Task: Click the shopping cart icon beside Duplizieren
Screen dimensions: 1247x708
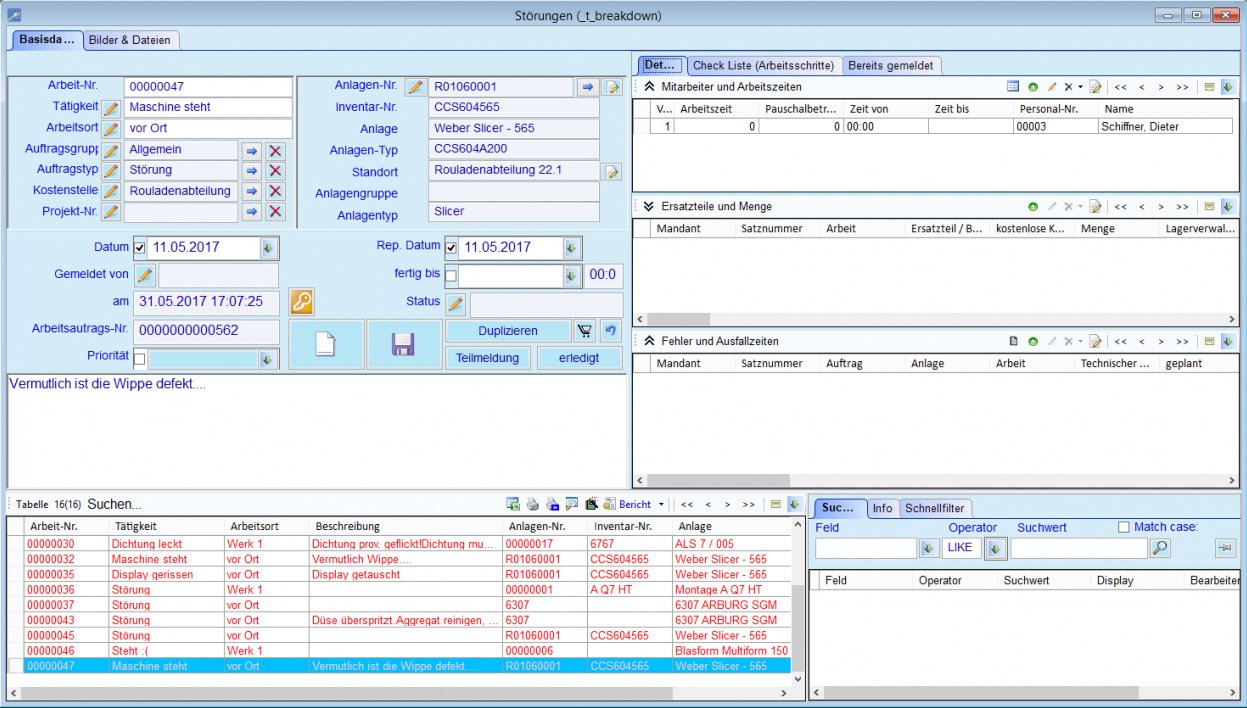Action: click(x=584, y=331)
